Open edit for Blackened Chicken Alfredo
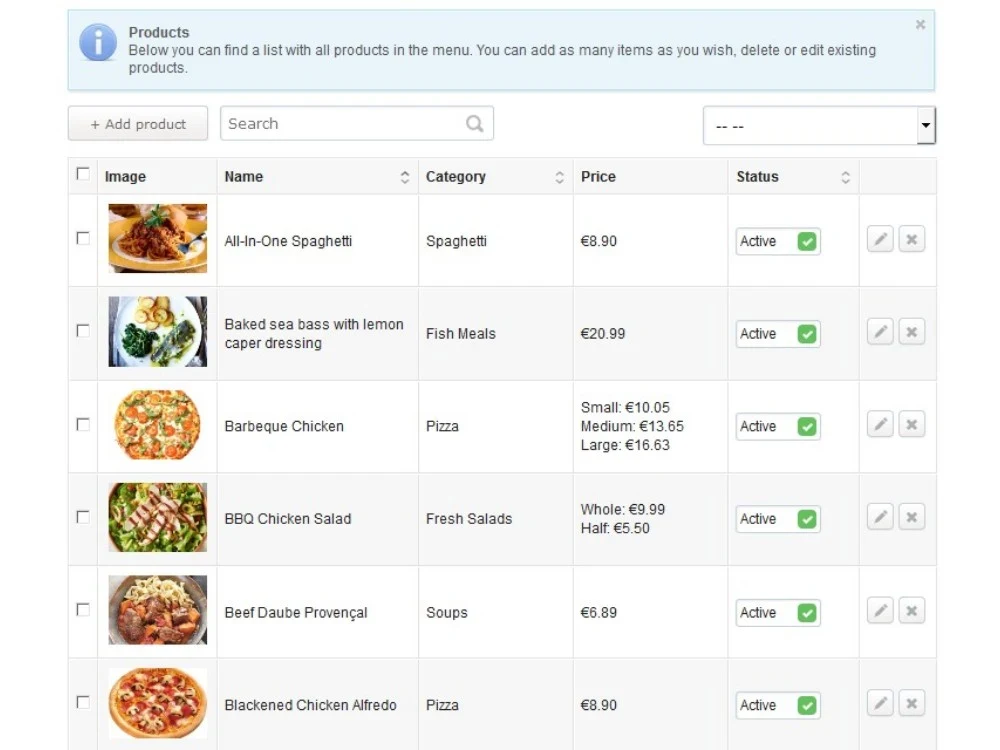Image resolution: width=1000 pixels, height=750 pixels. pos(880,703)
